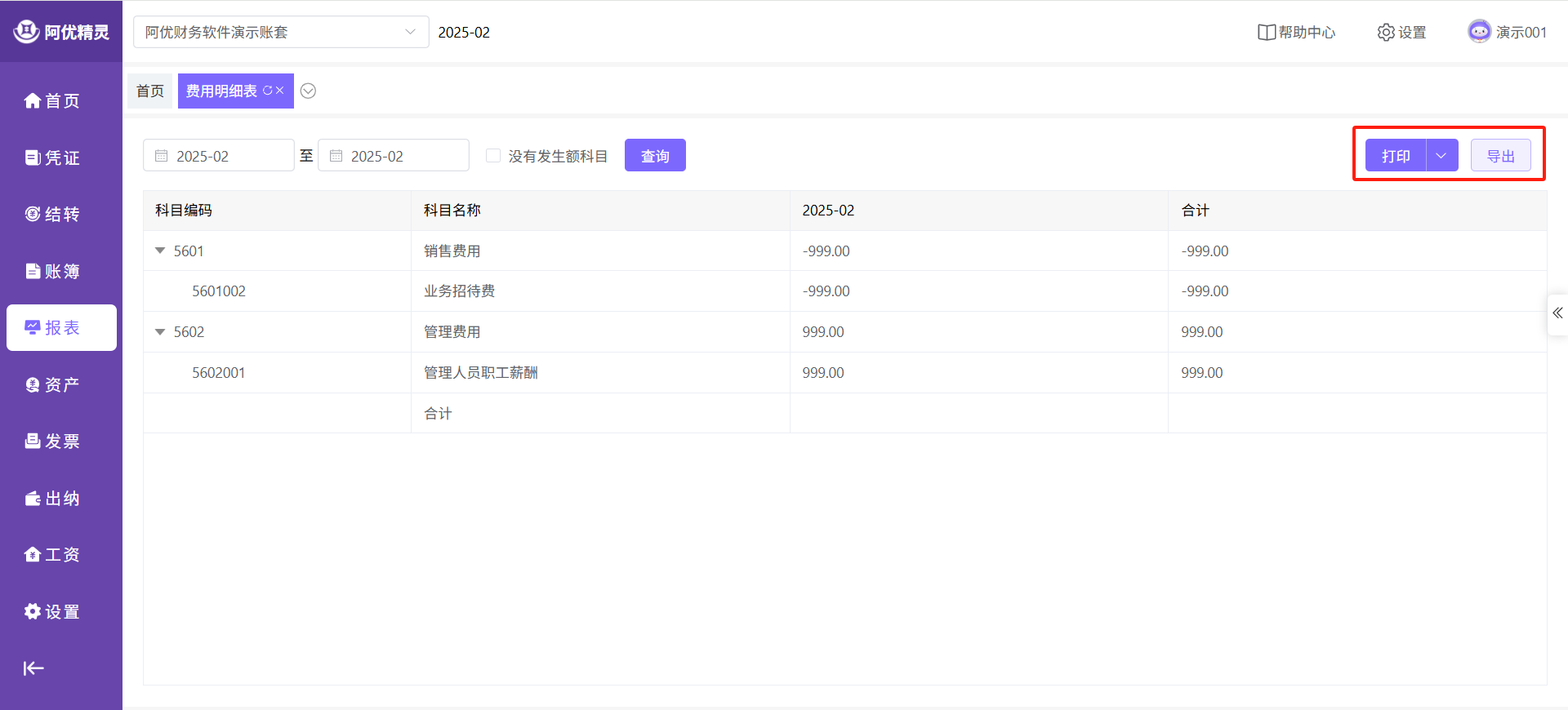Open the tab list circle dropdown
The width and height of the screenshot is (1568, 710).
click(x=308, y=91)
